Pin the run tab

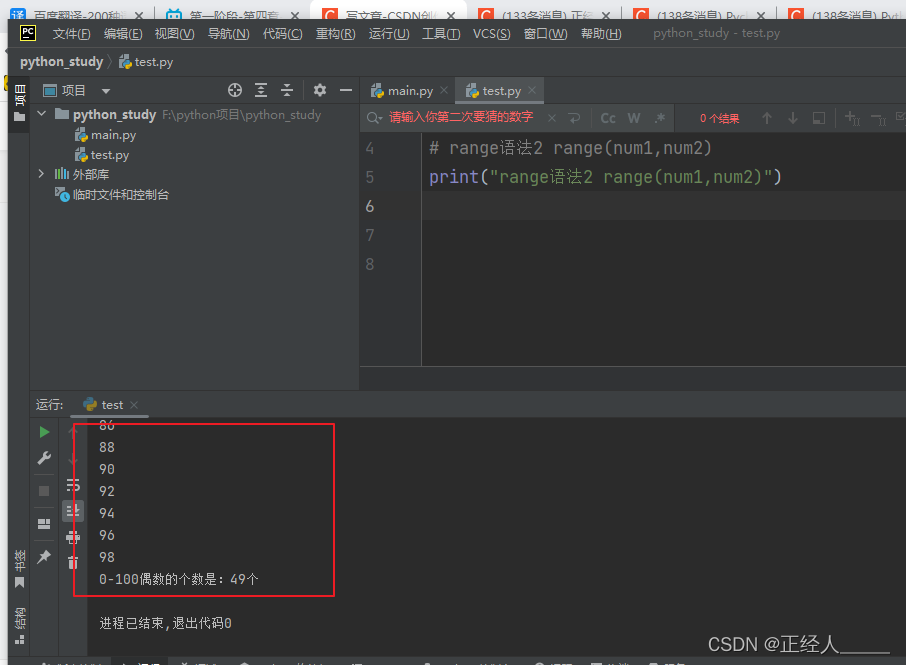[44, 556]
